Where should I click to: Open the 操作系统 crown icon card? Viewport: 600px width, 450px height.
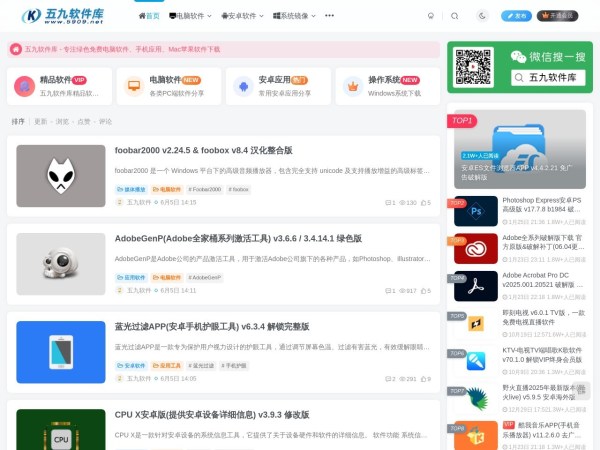pyautogui.click(x=352, y=87)
